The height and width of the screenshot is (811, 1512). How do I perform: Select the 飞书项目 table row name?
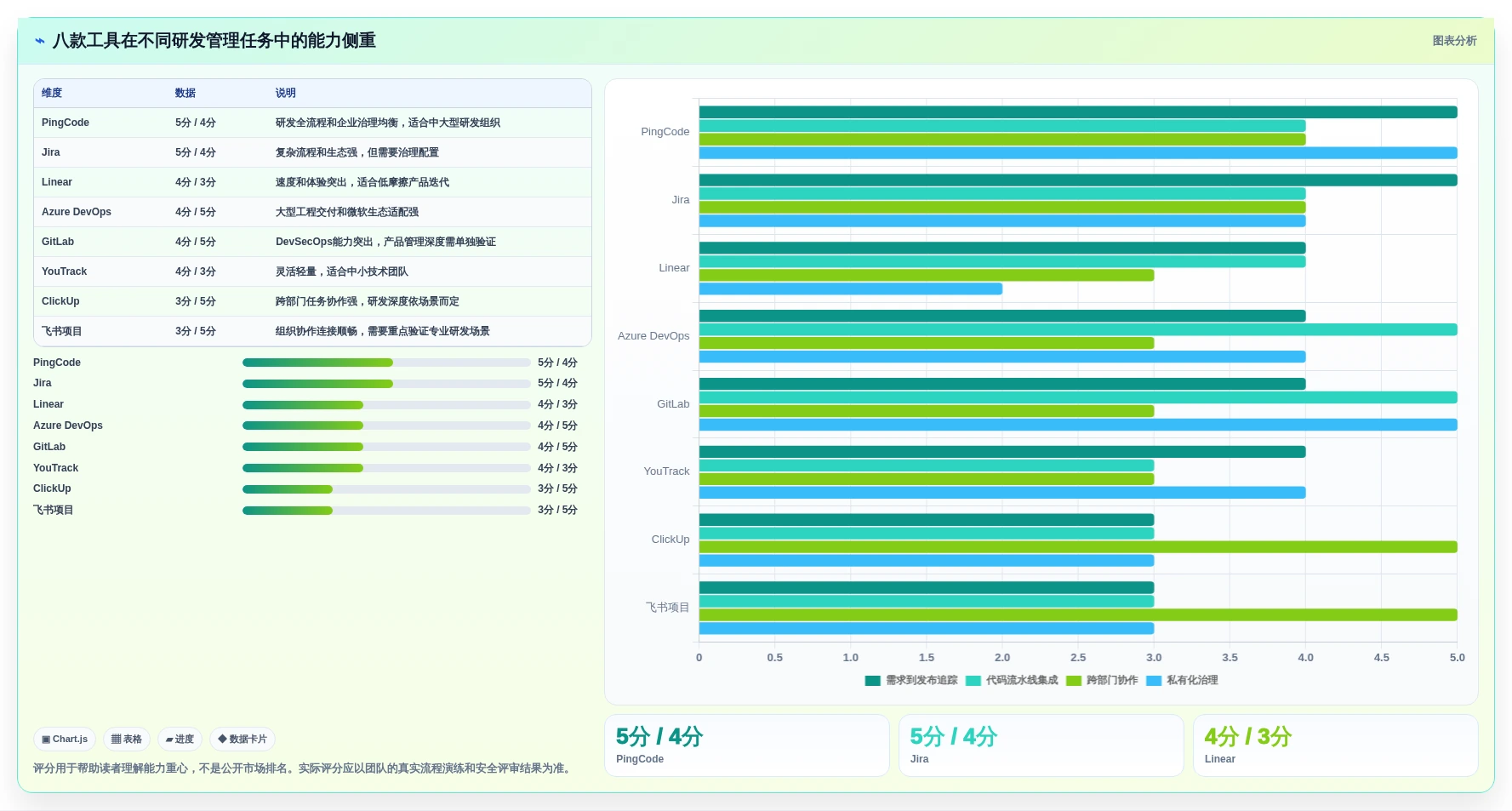62,331
